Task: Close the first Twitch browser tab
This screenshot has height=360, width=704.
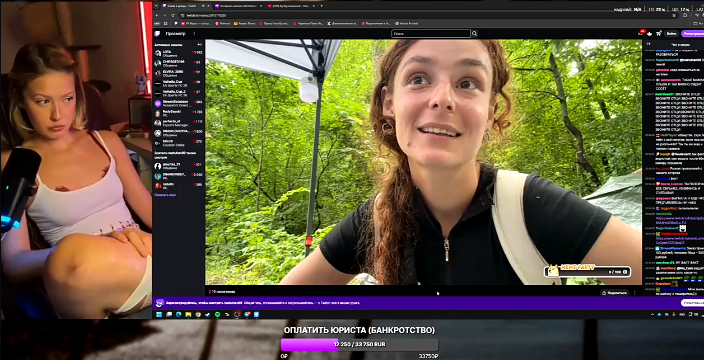Action: (208, 6)
